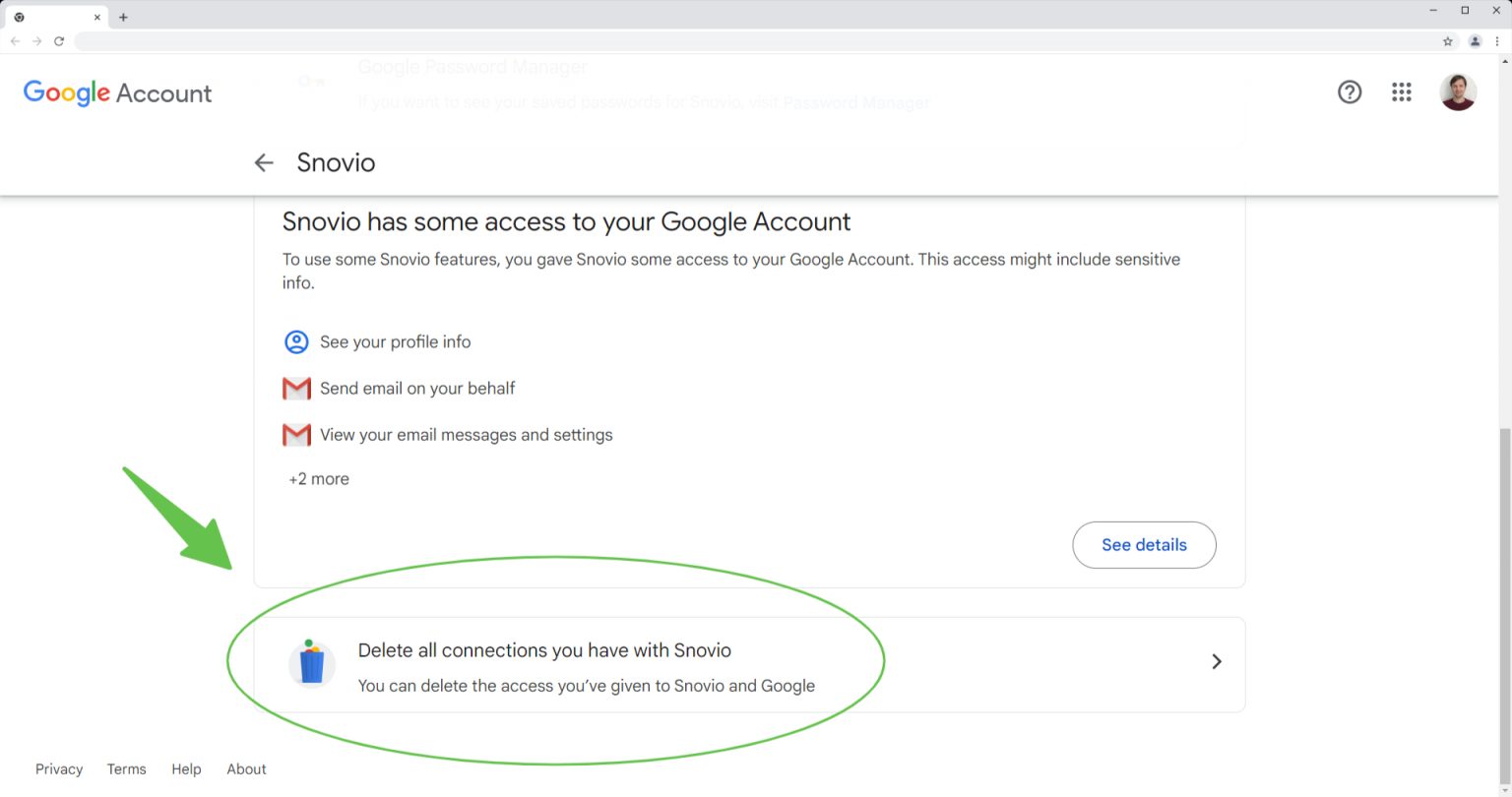Open the browser three-dot menu
The width and height of the screenshot is (1512, 797).
coord(1497,41)
